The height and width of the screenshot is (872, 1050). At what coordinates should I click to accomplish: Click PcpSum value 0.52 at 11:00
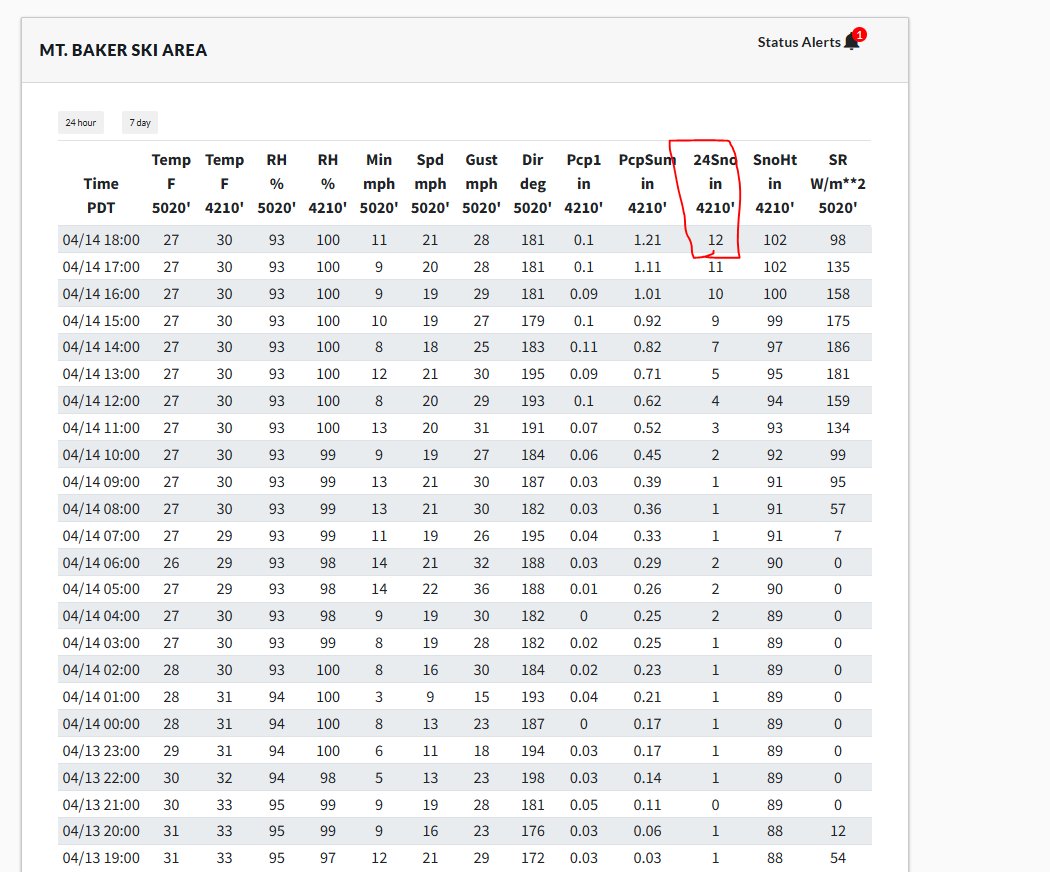647,427
